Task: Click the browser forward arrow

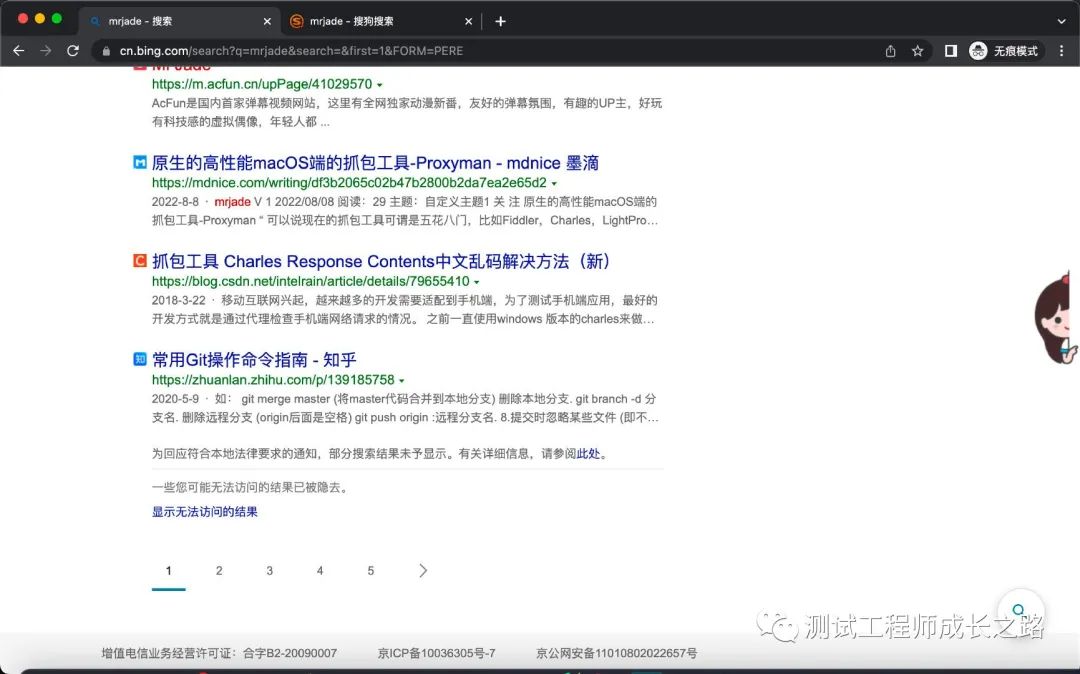Action: tap(45, 51)
